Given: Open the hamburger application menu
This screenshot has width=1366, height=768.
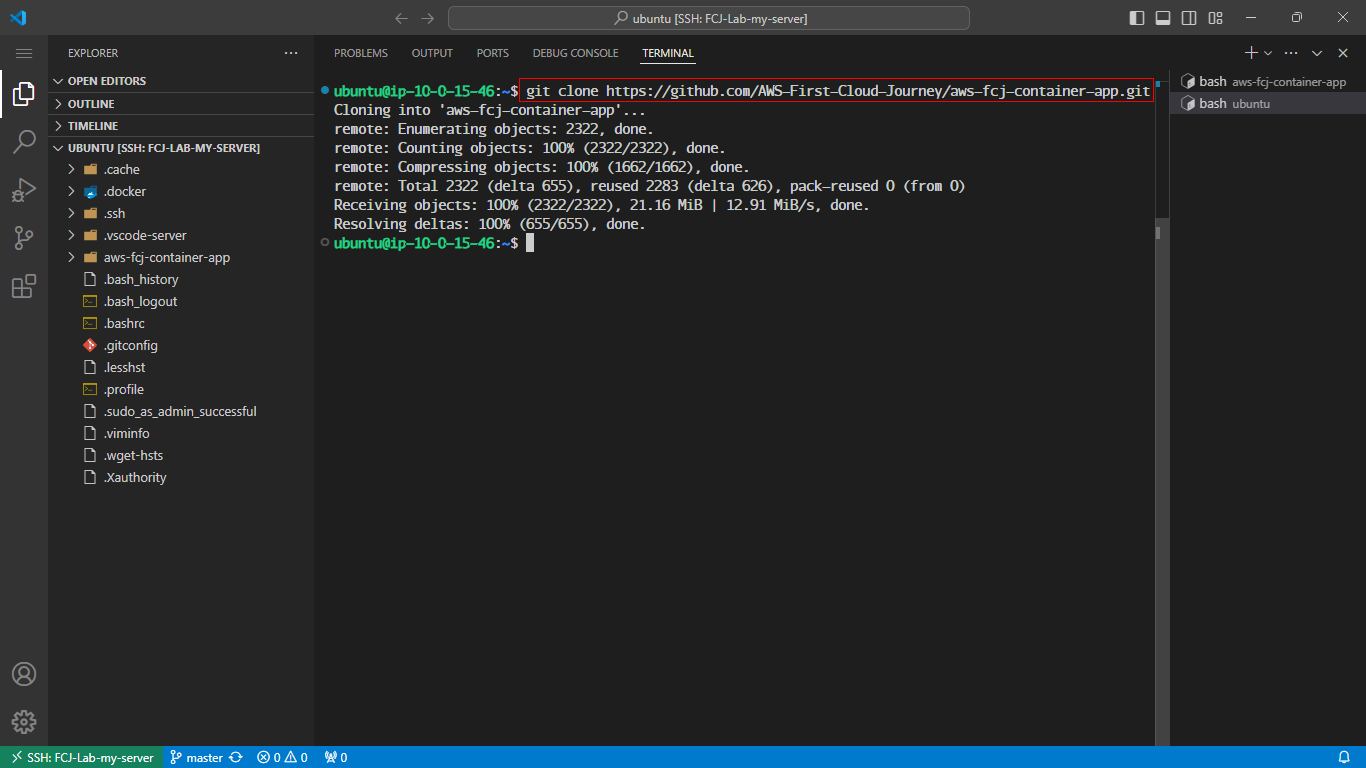Looking at the screenshot, I should coord(24,53).
